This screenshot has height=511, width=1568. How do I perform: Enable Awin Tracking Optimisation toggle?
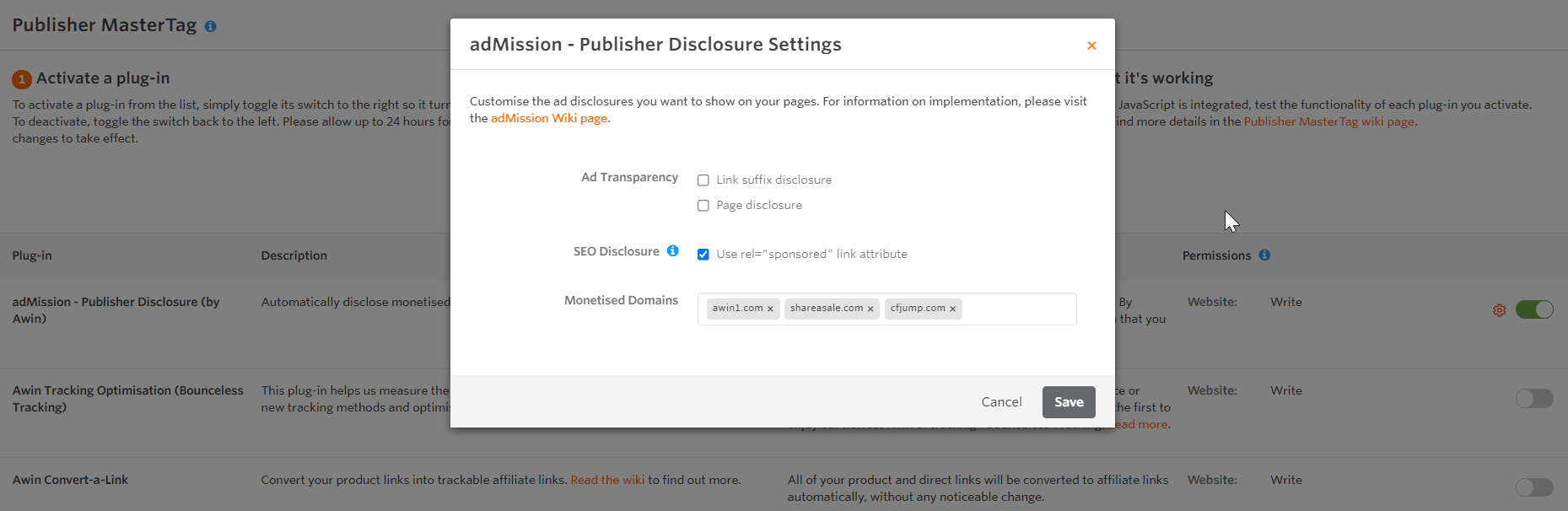pos(1533,398)
